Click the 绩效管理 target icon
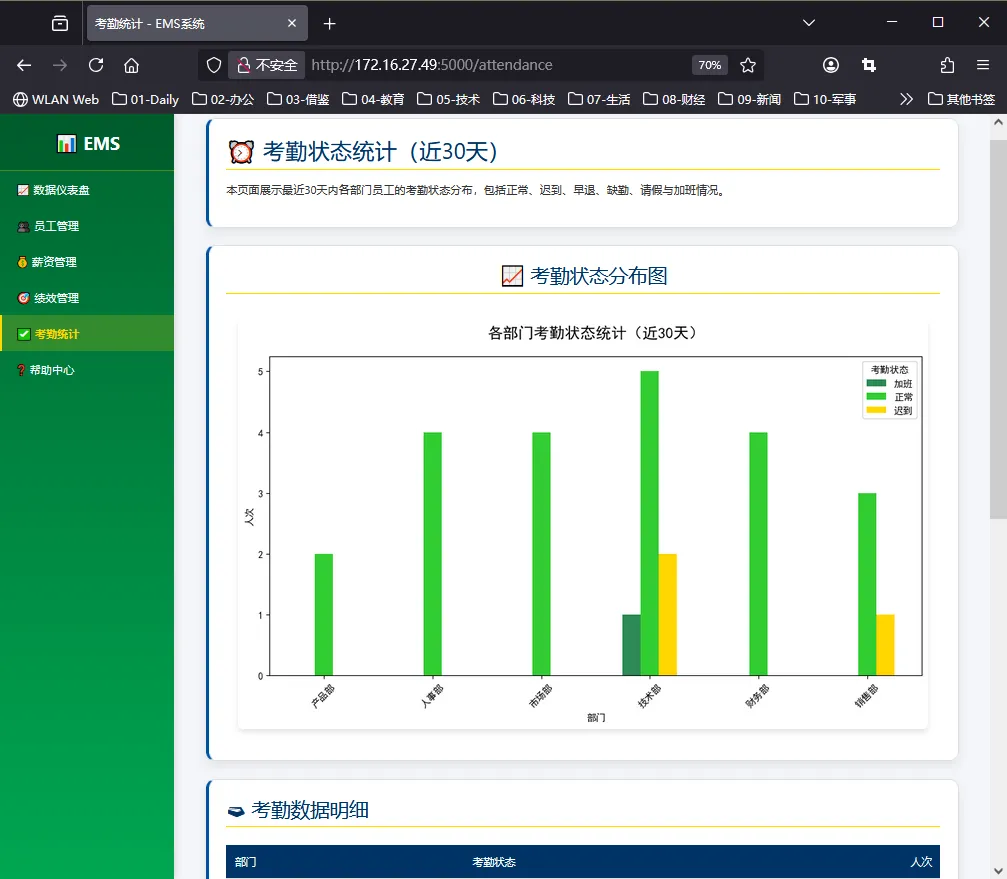Image resolution: width=1007 pixels, height=879 pixels. 23,298
